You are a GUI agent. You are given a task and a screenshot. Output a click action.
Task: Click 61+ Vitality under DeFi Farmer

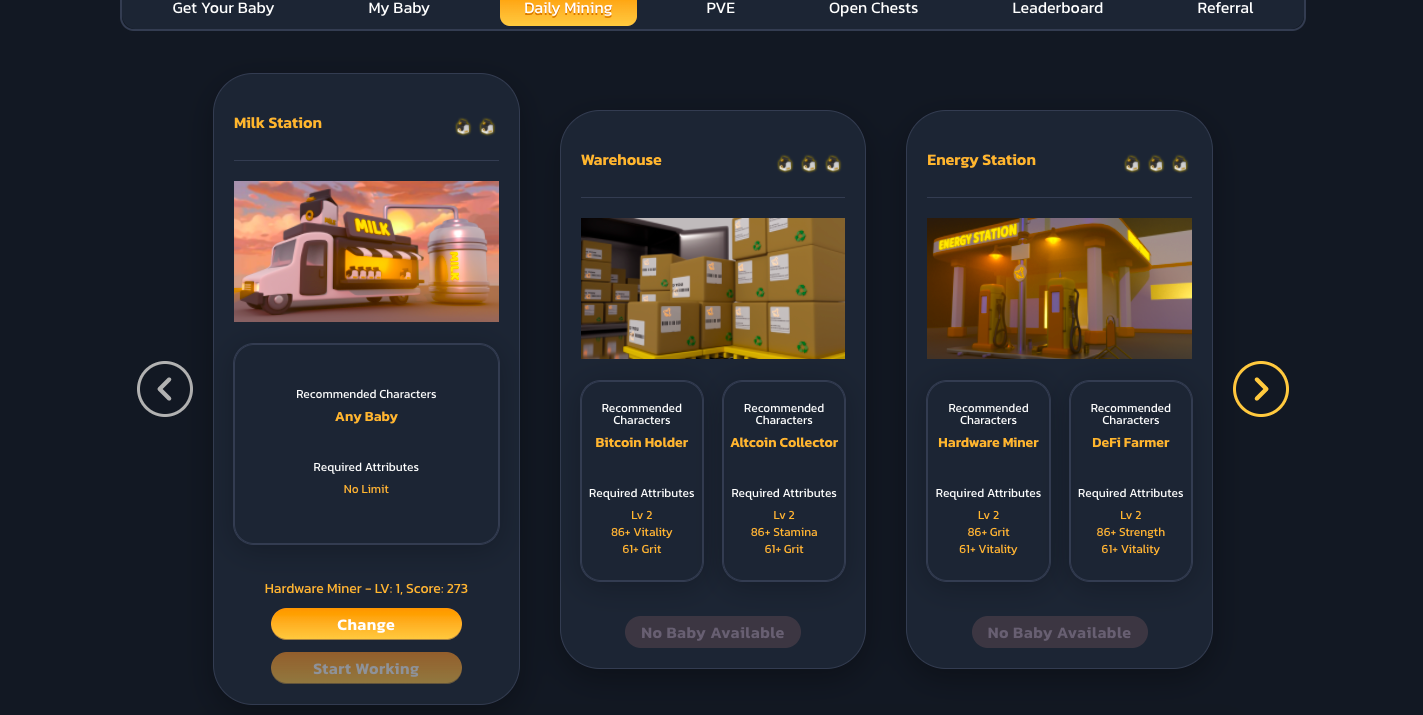click(1130, 549)
